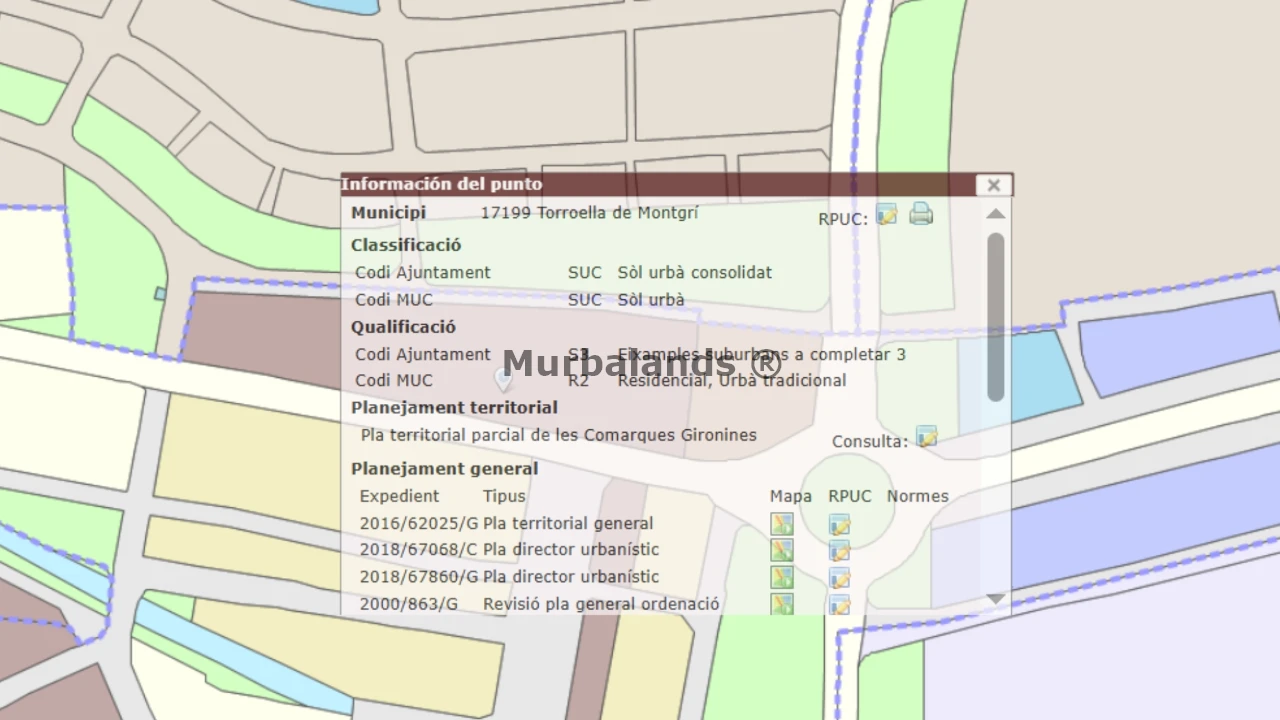Open the RPUC record for the municipality
Viewport: 1280px width, 720px height.
(x=887, y=215)
